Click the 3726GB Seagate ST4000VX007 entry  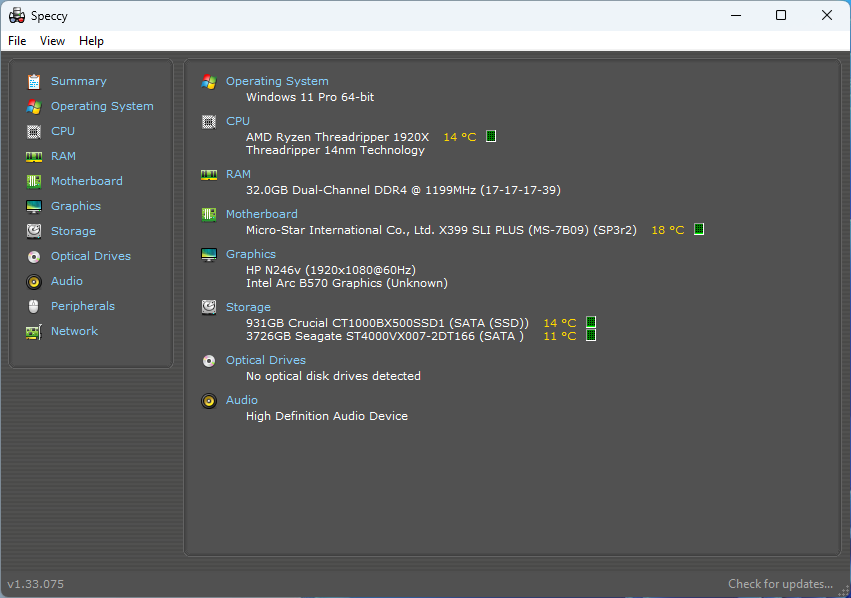[385, 336]
